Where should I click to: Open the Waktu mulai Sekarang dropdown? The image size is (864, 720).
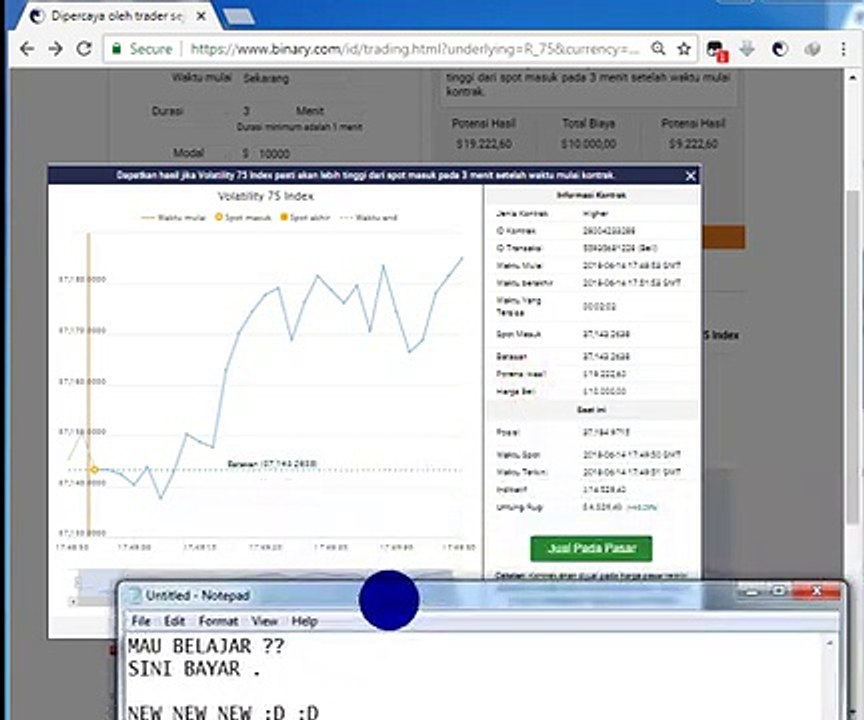coord(266,78)
